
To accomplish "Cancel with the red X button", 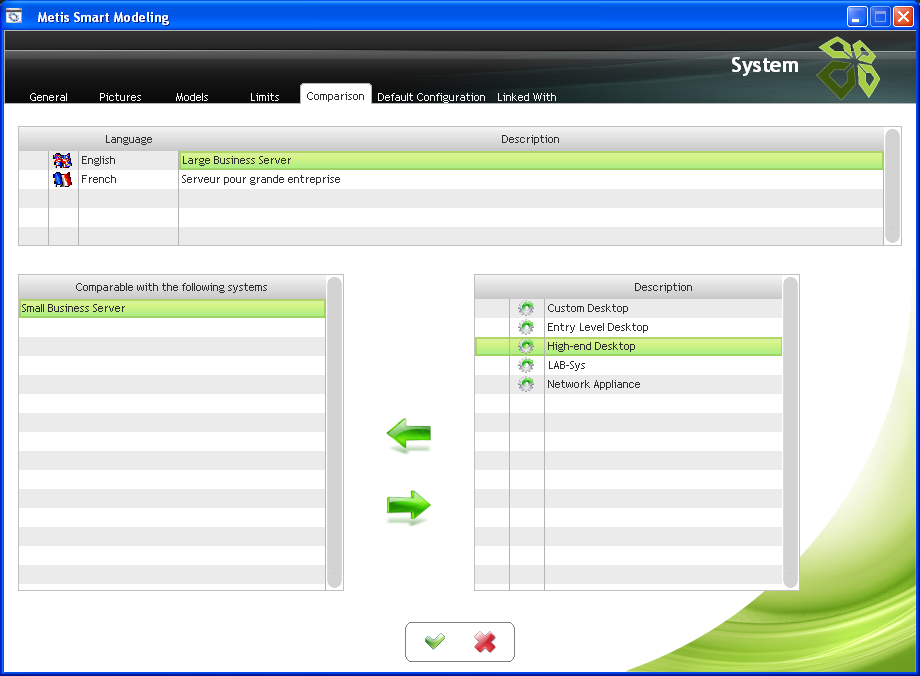I will pos(485,641).
